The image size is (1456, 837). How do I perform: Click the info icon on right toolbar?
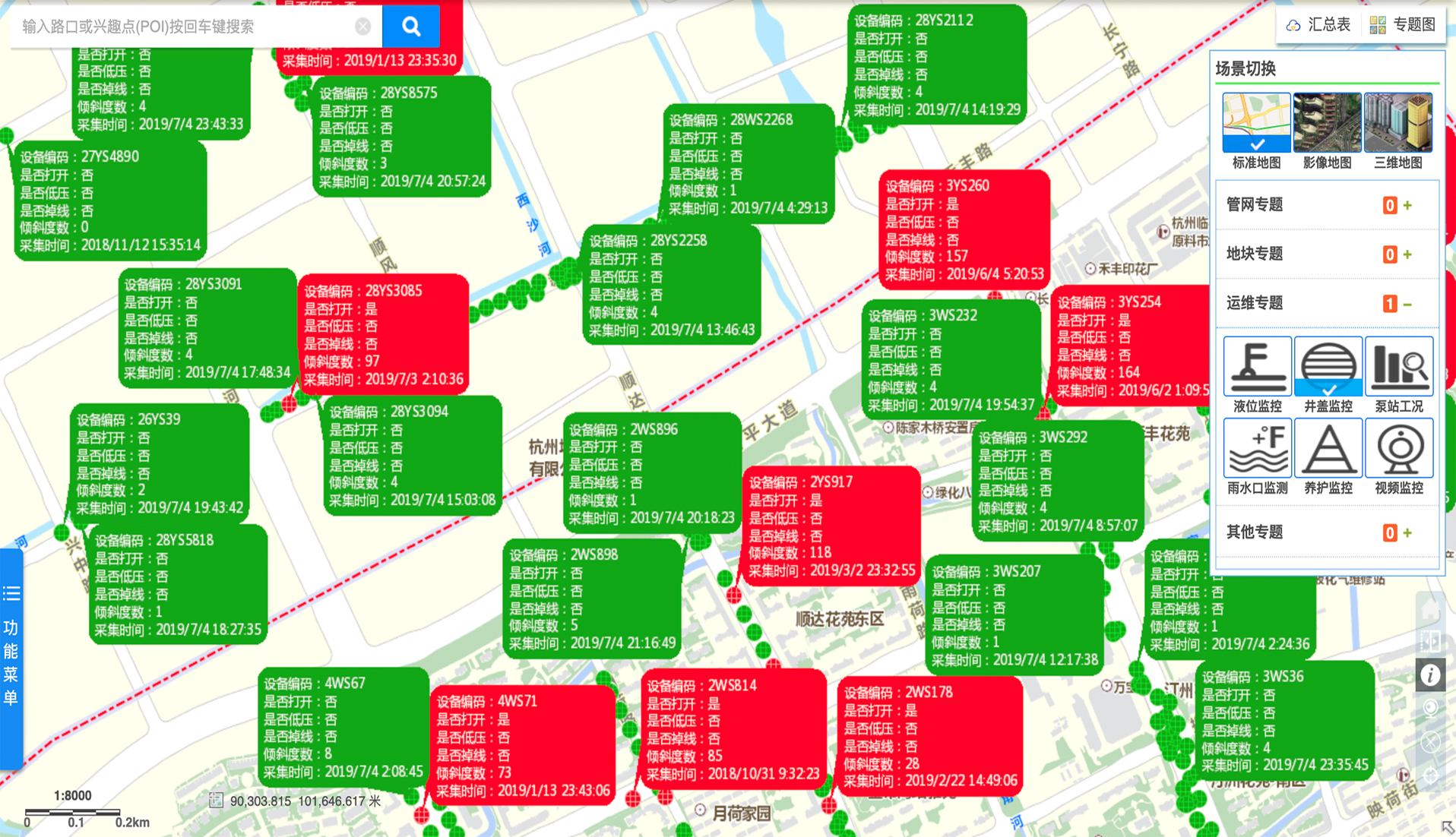point(1430,674)
